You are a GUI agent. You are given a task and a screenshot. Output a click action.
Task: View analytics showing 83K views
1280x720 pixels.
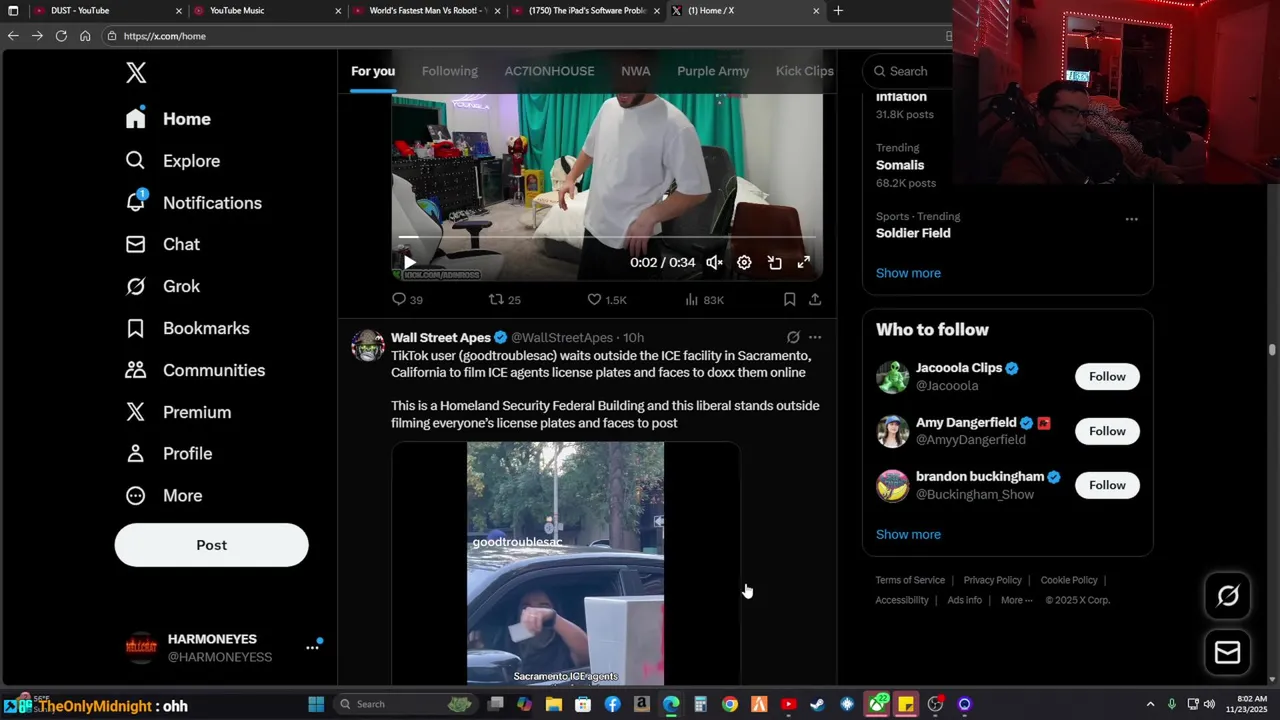[705, 299]
